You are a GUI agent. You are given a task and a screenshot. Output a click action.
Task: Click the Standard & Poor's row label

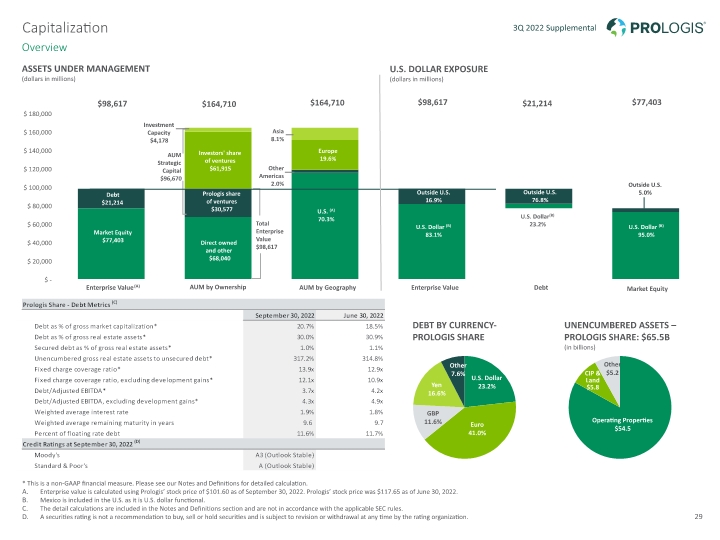tap(61, 466)
